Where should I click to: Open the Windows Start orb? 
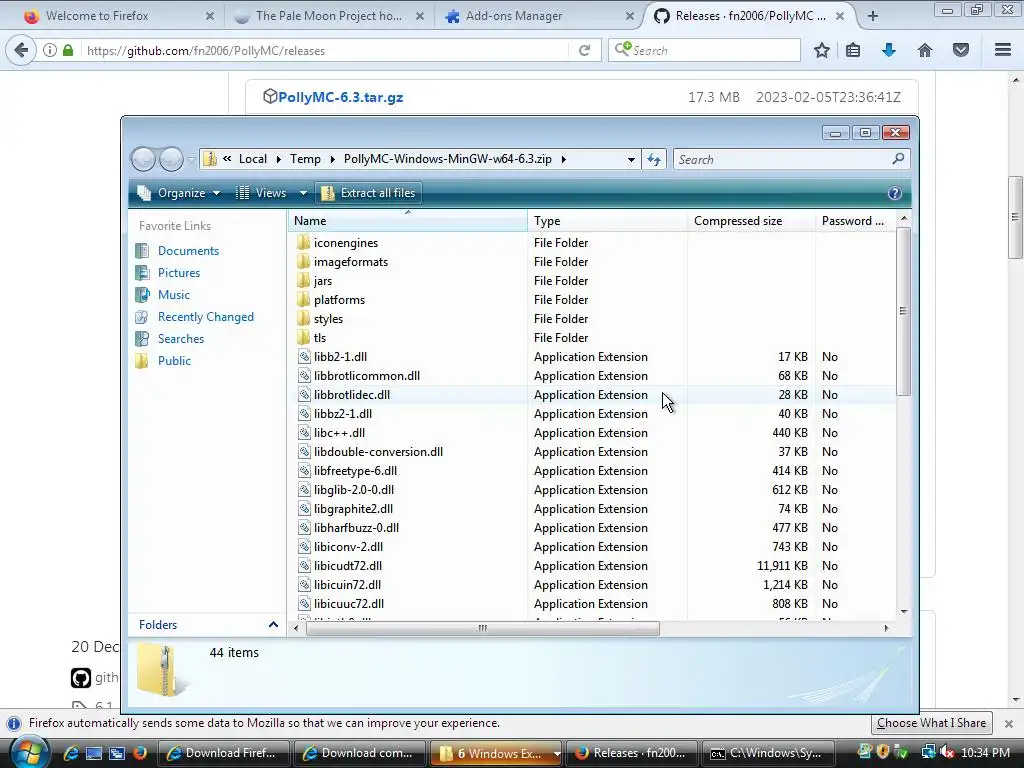[29, 752]
